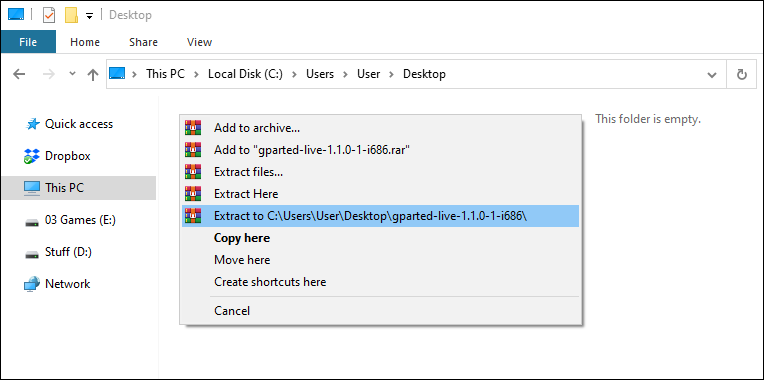Open the address bar history dropdown
This screenshot has height=380, width=764.
712,75
